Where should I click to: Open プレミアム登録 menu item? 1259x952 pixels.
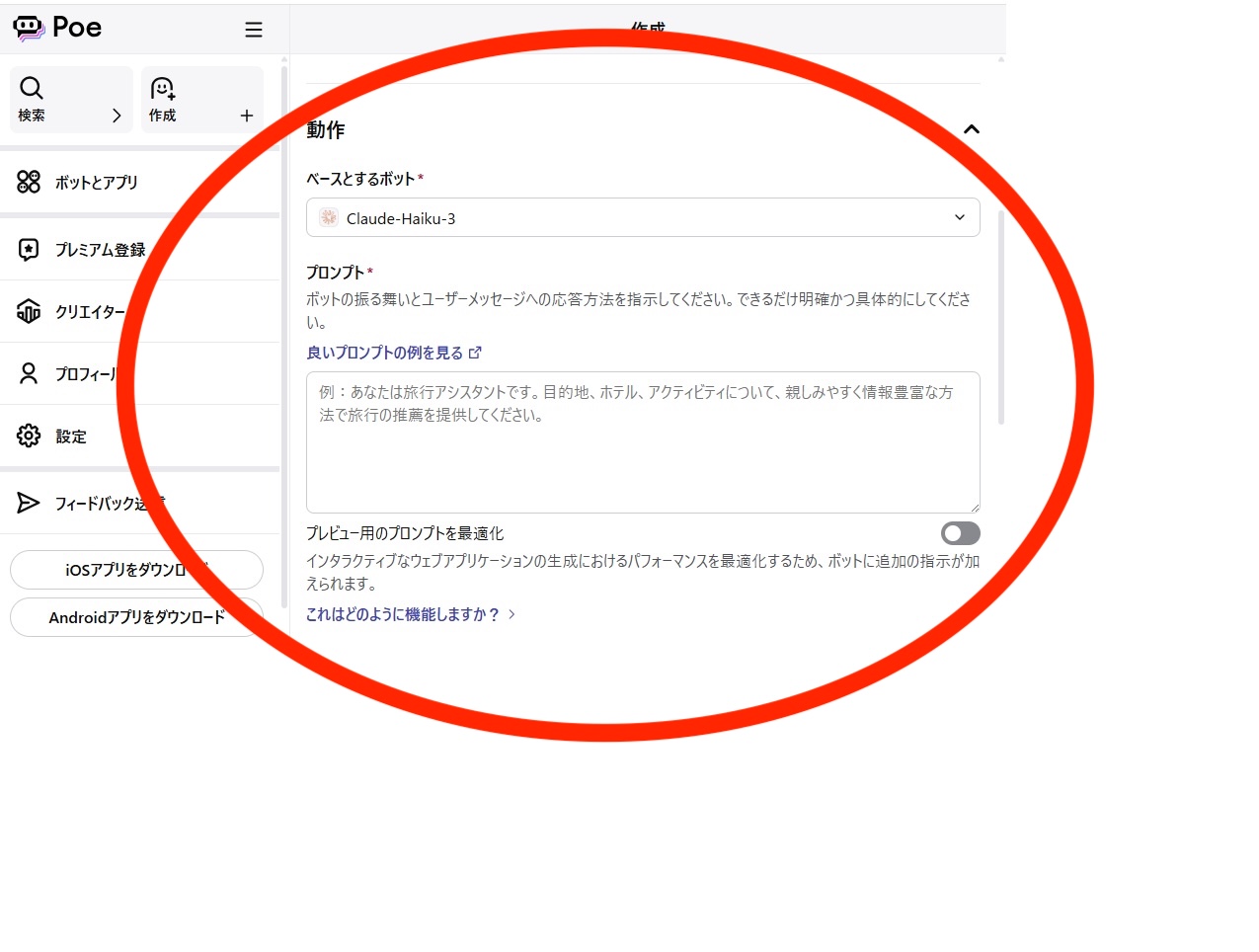pos(140,250)
